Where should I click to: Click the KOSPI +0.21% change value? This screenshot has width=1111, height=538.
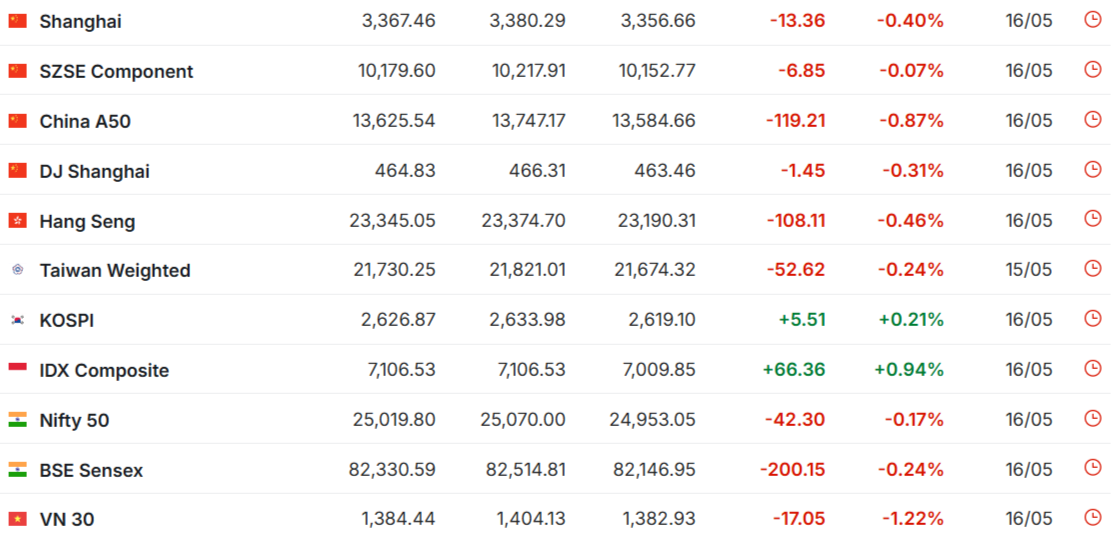(x=911, y=320)
